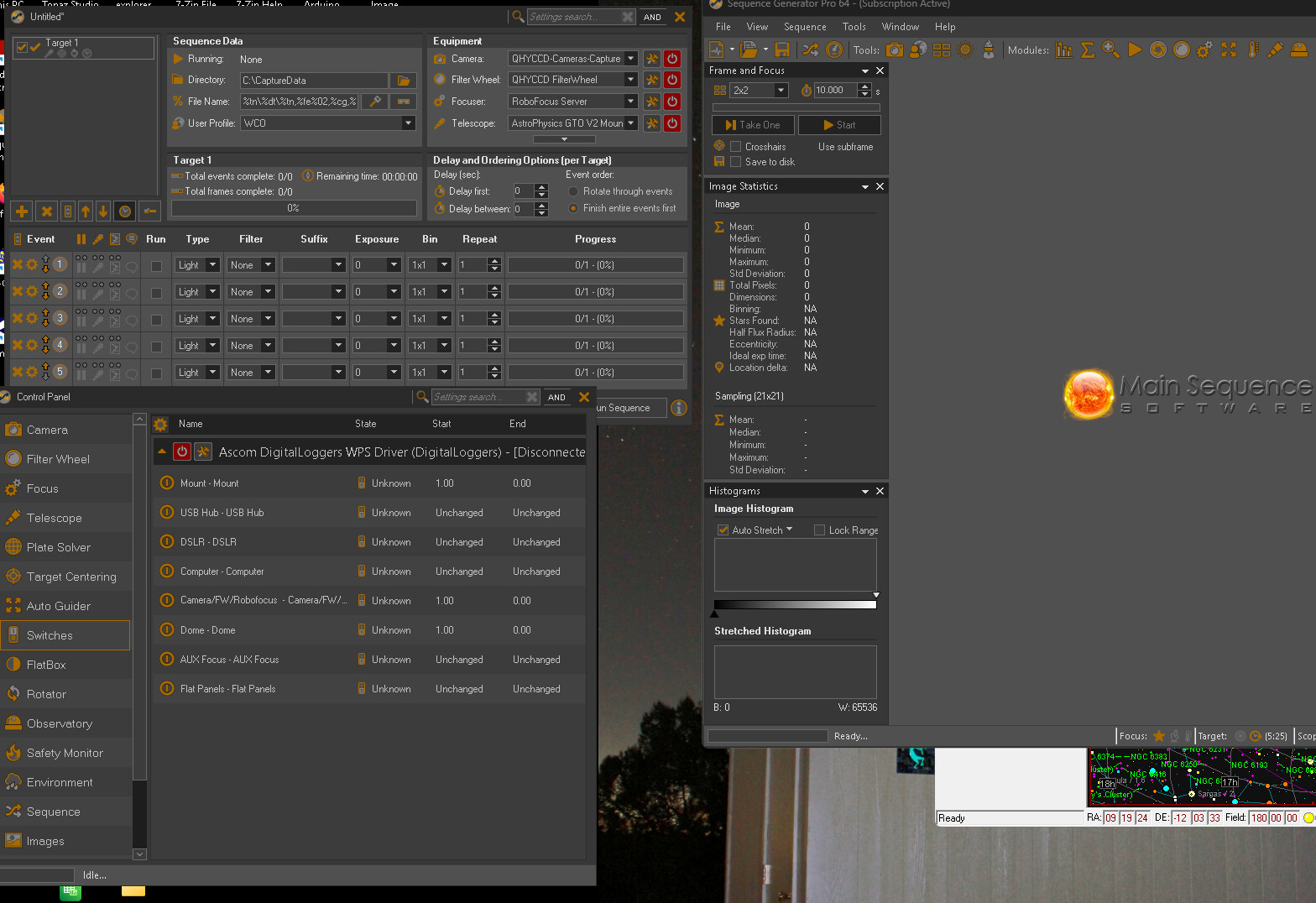The image size is (1316, 903).
Task: Add new target with plus button
Action: click(x=22, y=211)
